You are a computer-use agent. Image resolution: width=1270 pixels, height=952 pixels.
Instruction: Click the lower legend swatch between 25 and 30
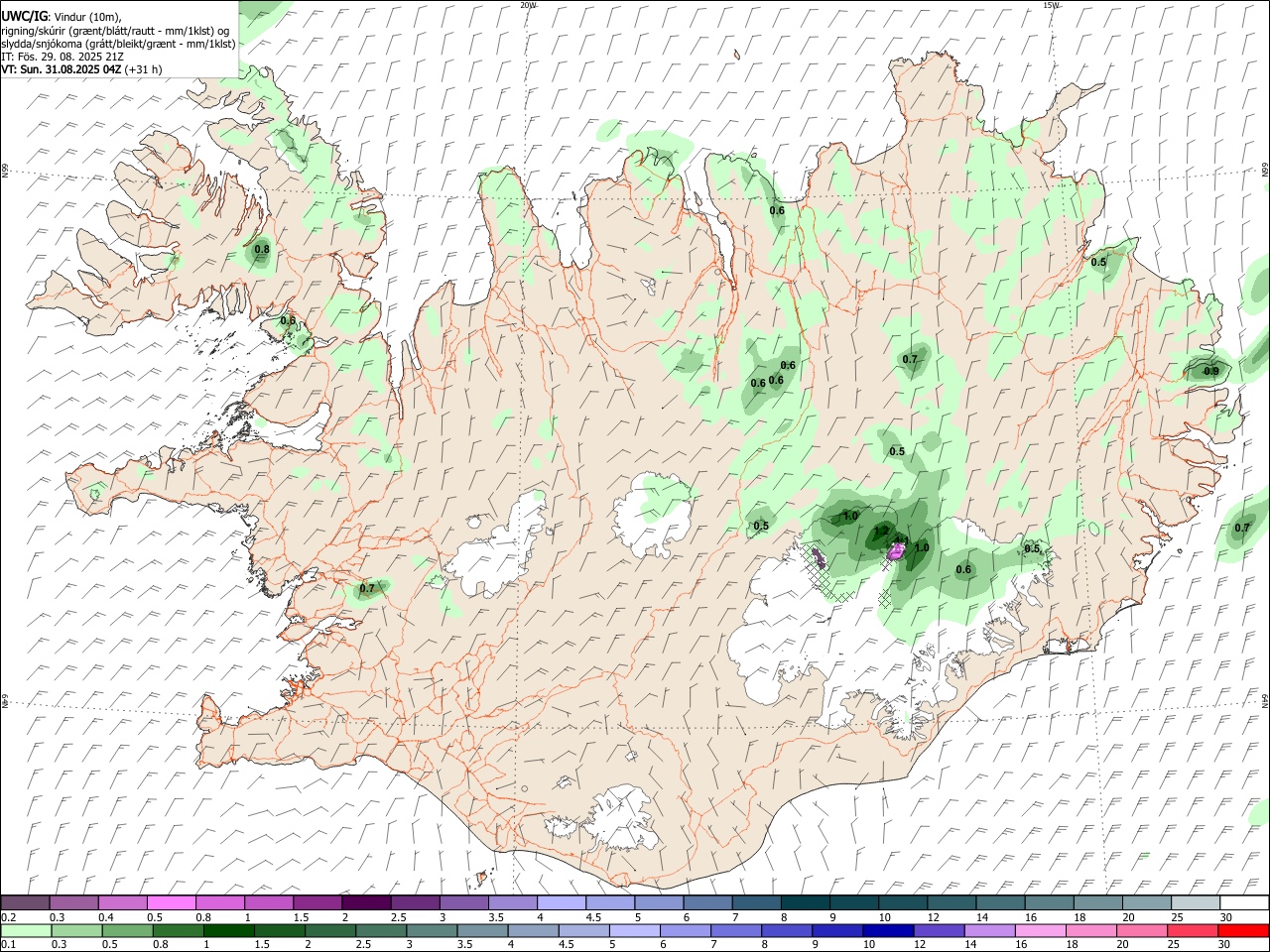click(1194, 930)
